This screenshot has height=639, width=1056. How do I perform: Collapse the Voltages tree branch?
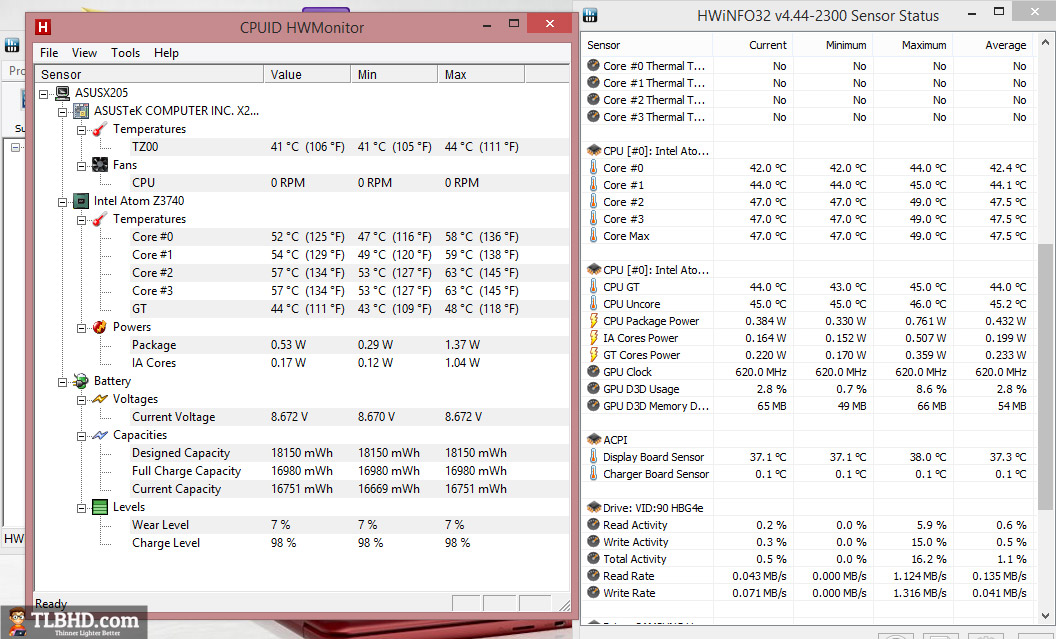pyautogui.click(x=81, y=401)
